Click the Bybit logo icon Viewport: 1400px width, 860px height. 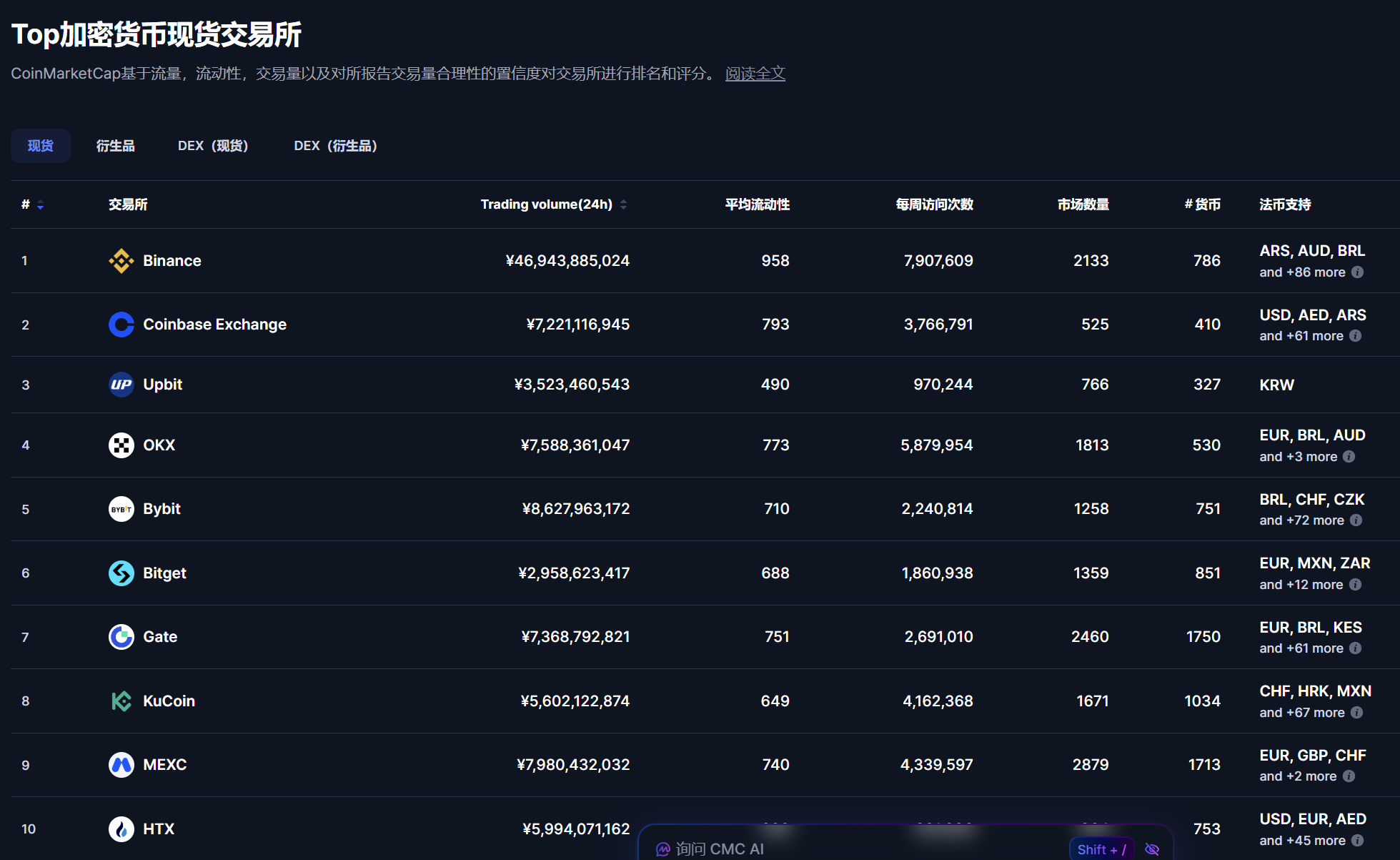point(121,509)
